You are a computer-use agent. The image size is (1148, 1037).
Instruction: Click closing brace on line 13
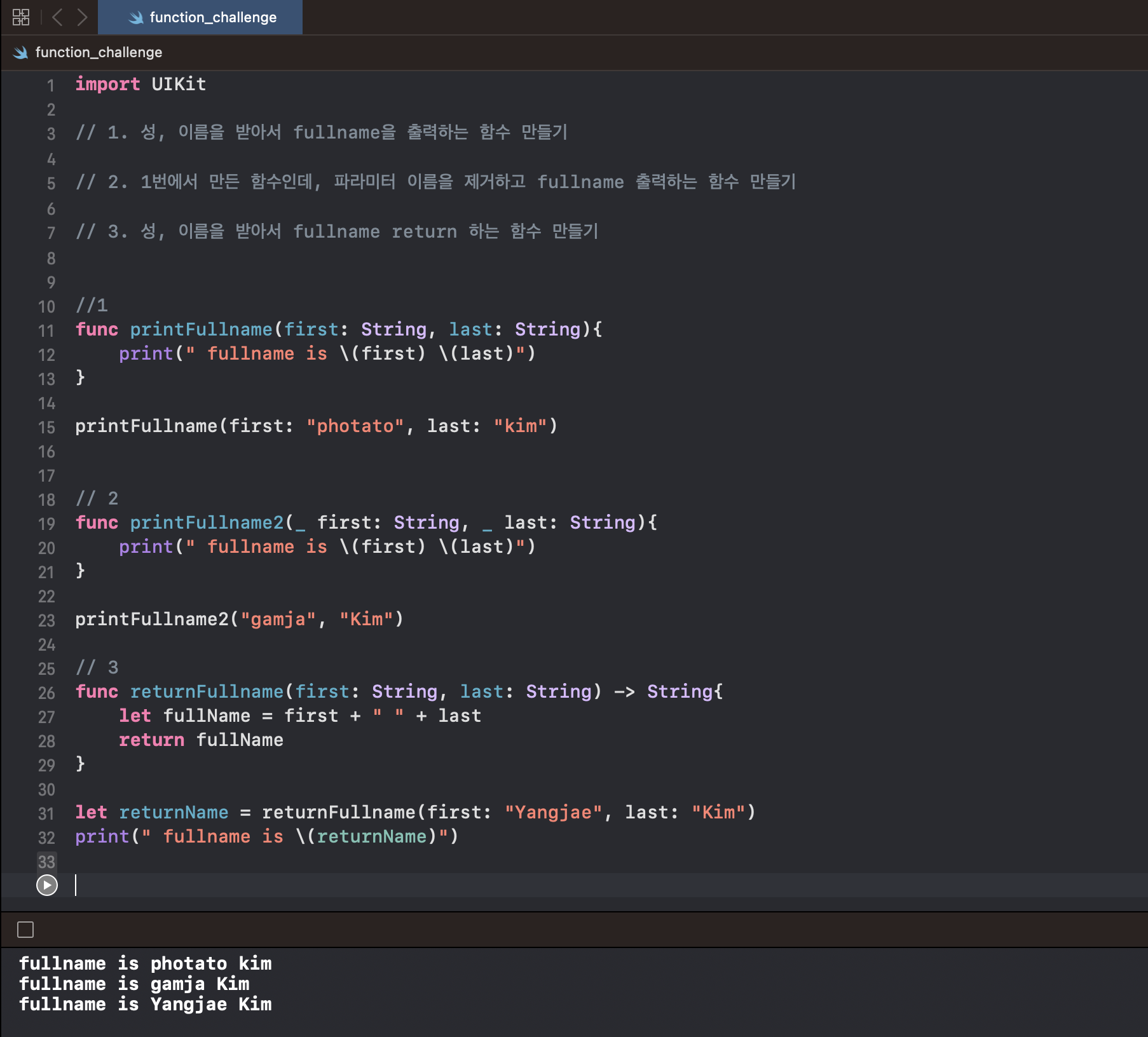80,377
